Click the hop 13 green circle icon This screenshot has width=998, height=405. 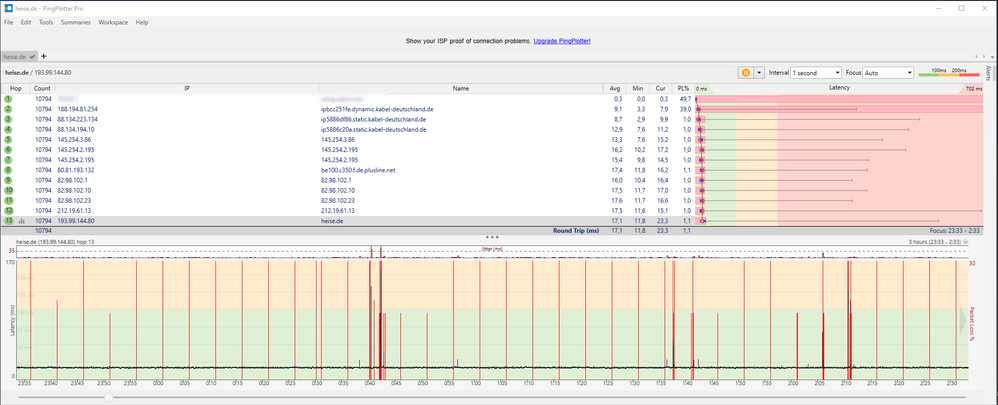(8, 221)
